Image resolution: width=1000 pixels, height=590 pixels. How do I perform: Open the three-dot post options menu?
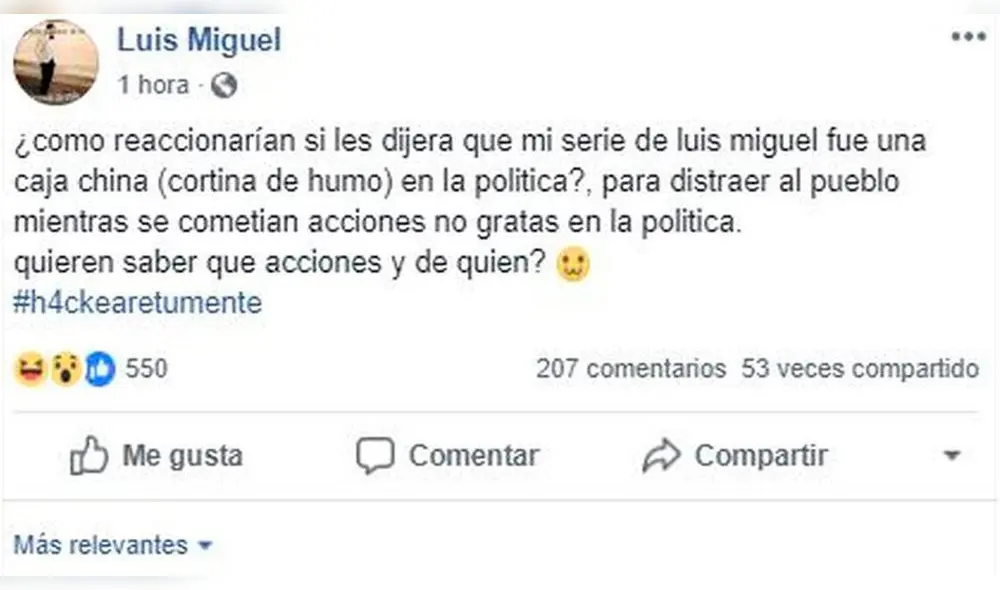[x=967, y=35]
